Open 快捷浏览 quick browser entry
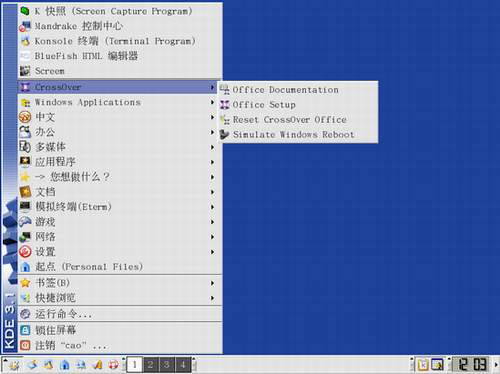Screen dimensions: 500x374 tap(120, 298)
